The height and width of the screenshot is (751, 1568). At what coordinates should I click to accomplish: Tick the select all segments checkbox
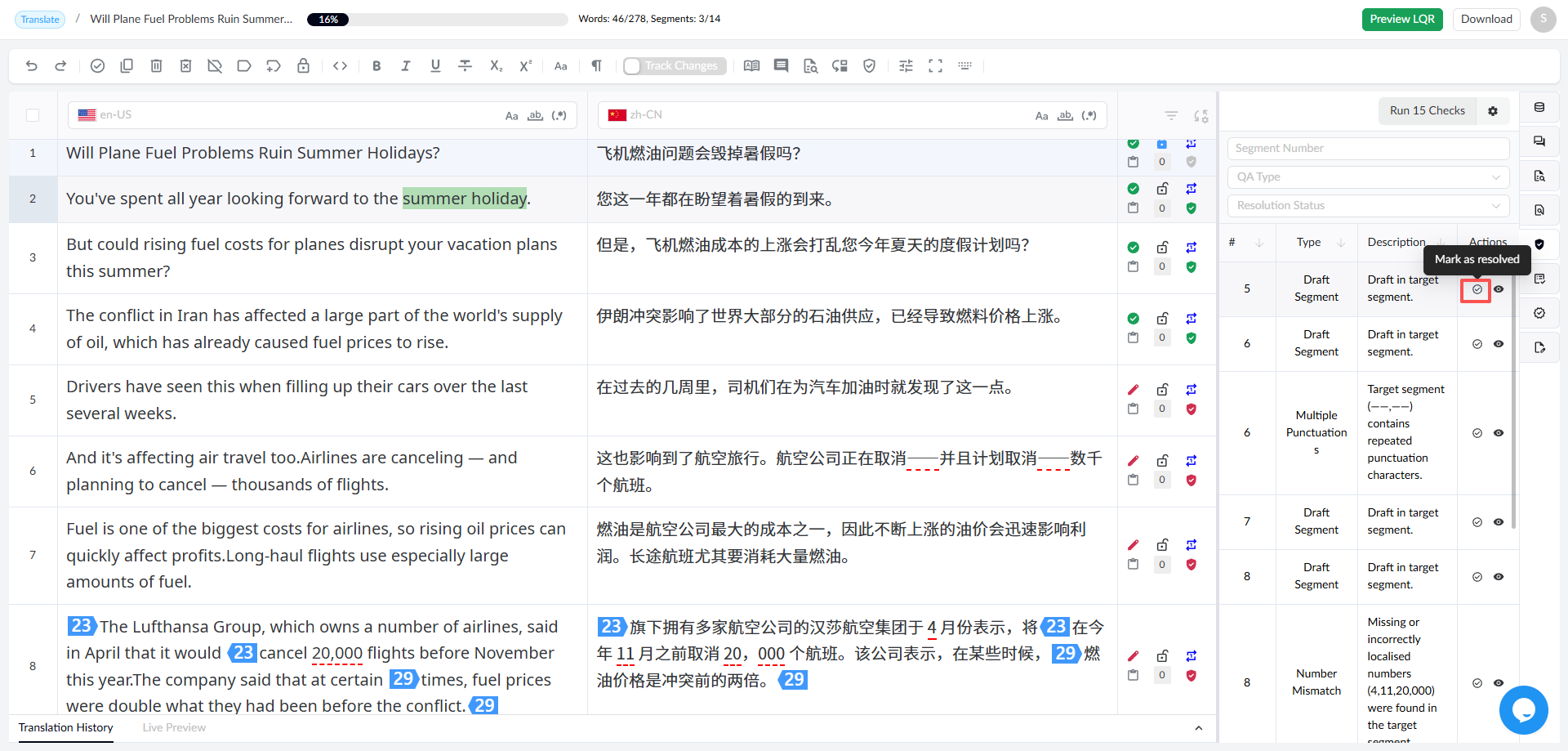(x=33, y=115)
